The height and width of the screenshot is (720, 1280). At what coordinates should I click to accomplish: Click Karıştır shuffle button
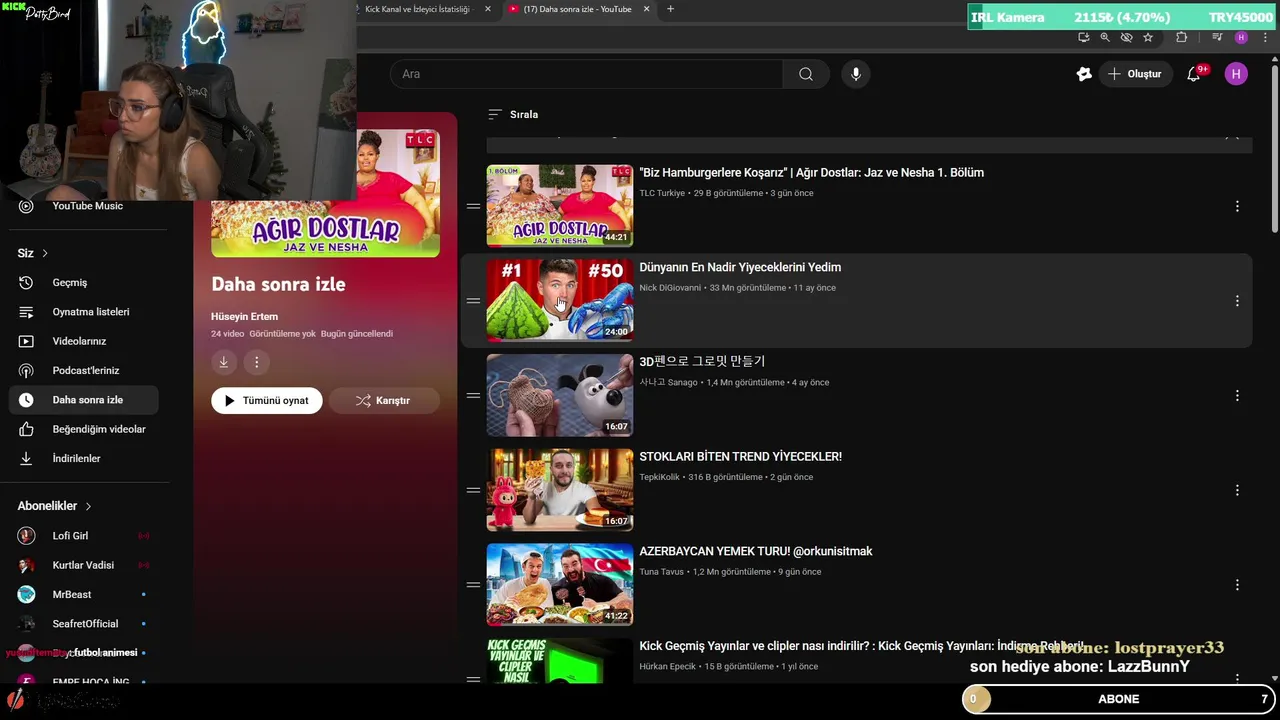384,400
